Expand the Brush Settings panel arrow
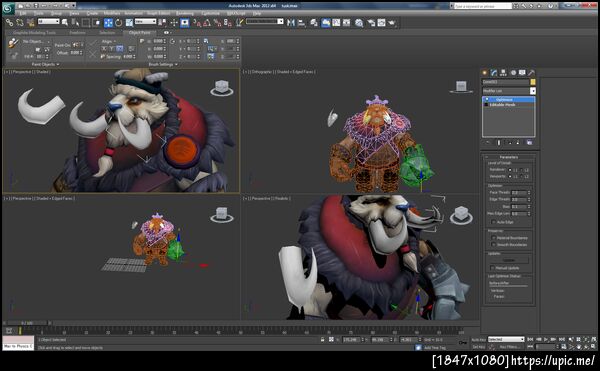Screen dimensions: 600x371 click(176, 65)
